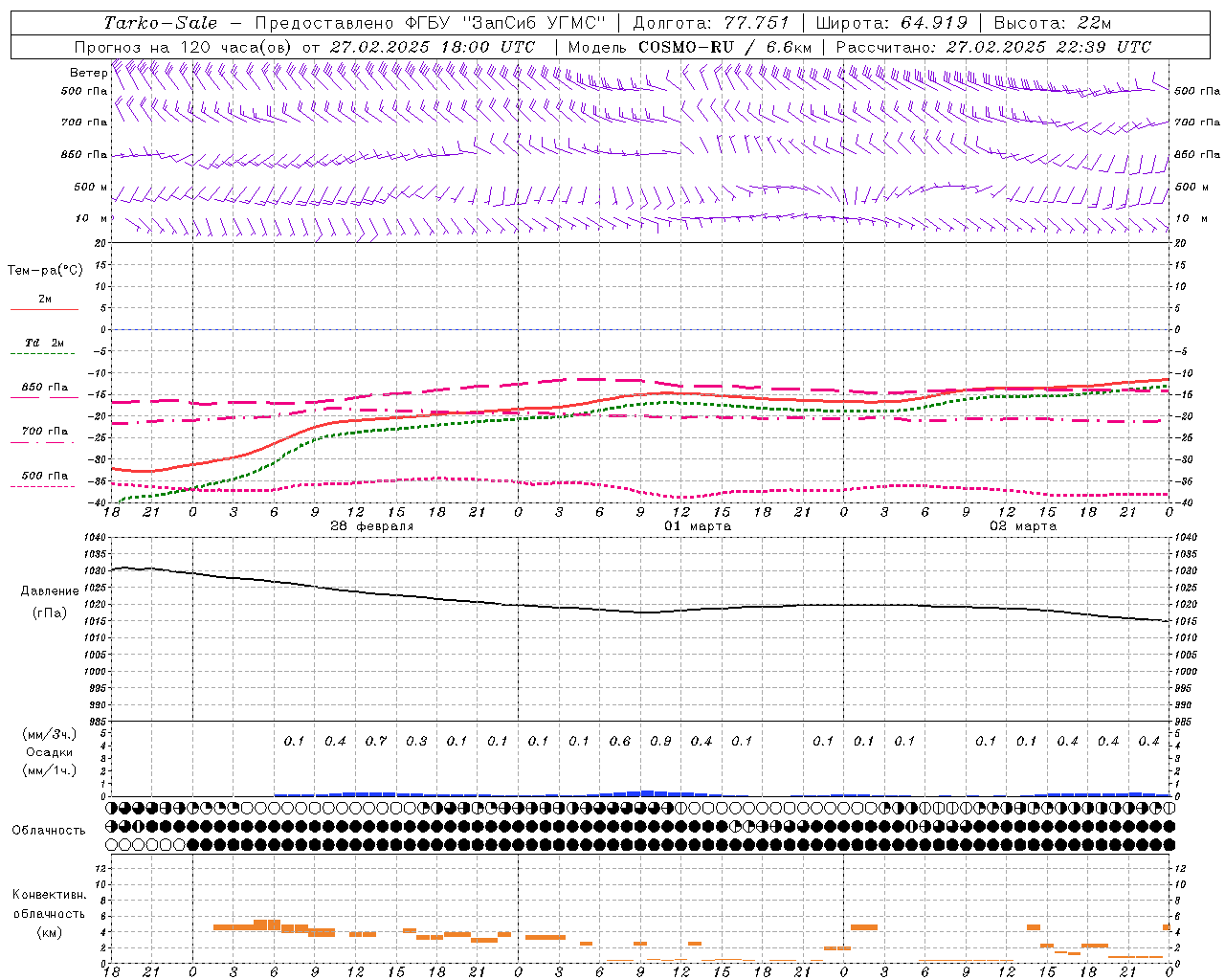Click the (гПа) unit under Давление

point(50,612)
